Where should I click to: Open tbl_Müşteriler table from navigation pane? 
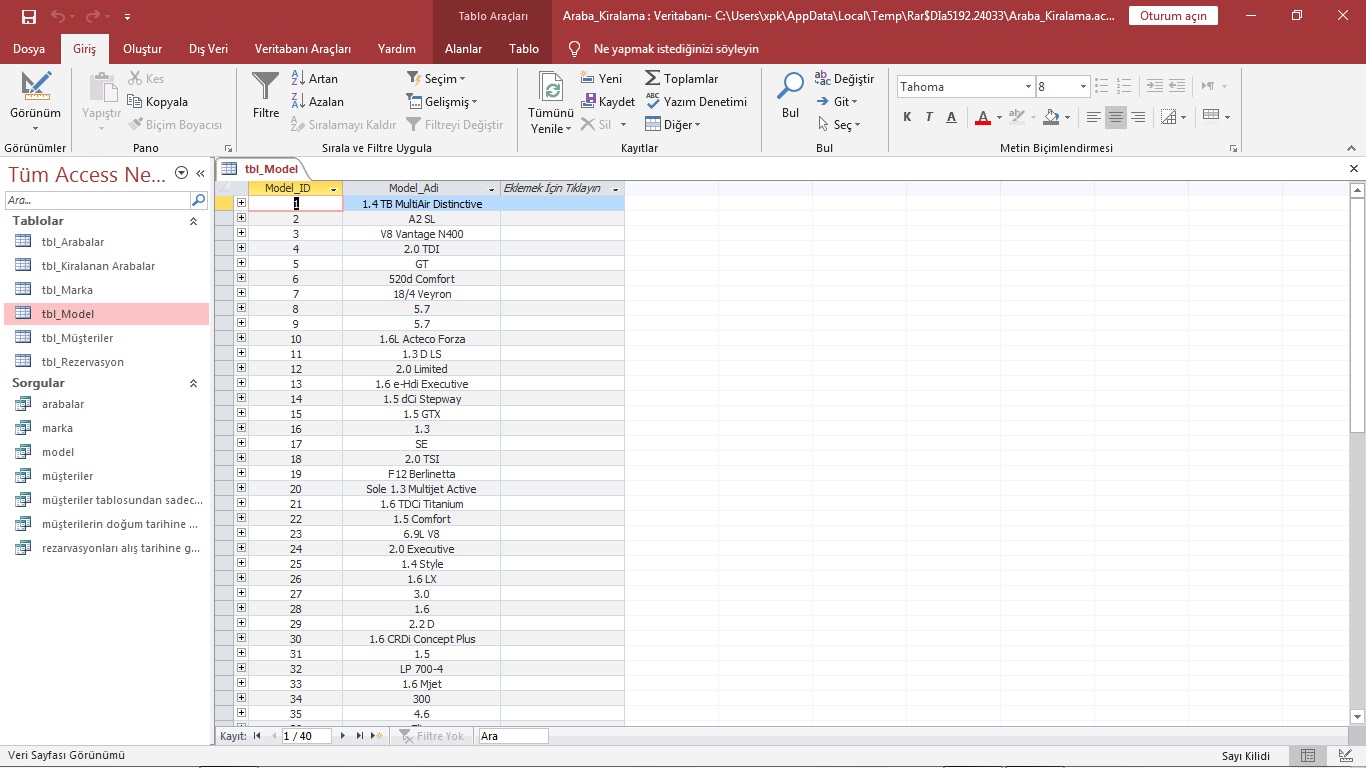77,338
